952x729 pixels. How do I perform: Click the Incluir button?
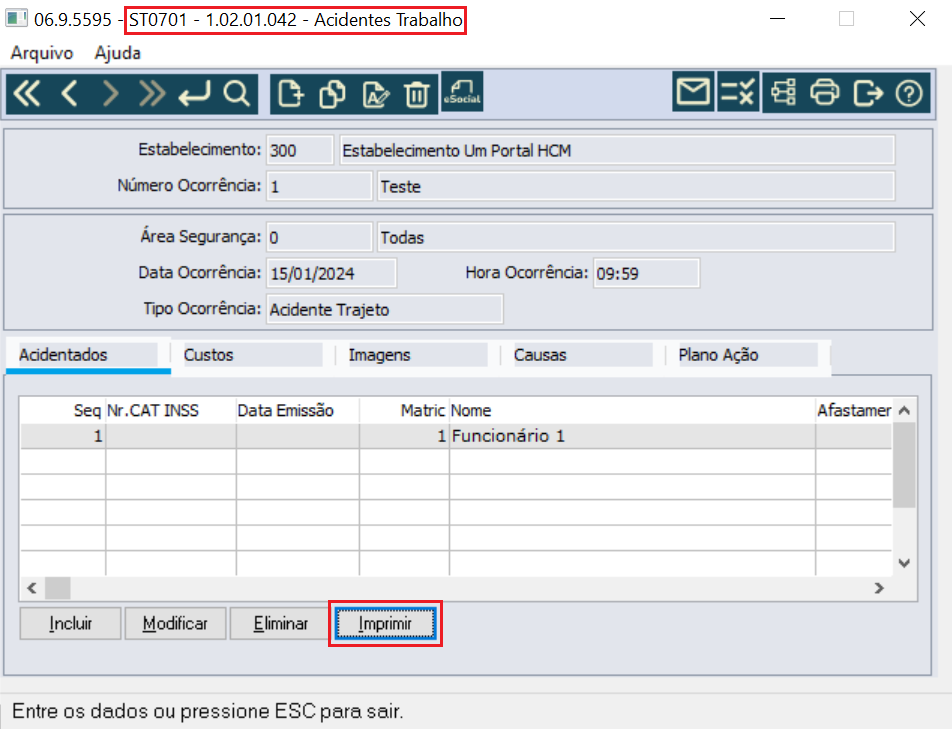[70, 623]
